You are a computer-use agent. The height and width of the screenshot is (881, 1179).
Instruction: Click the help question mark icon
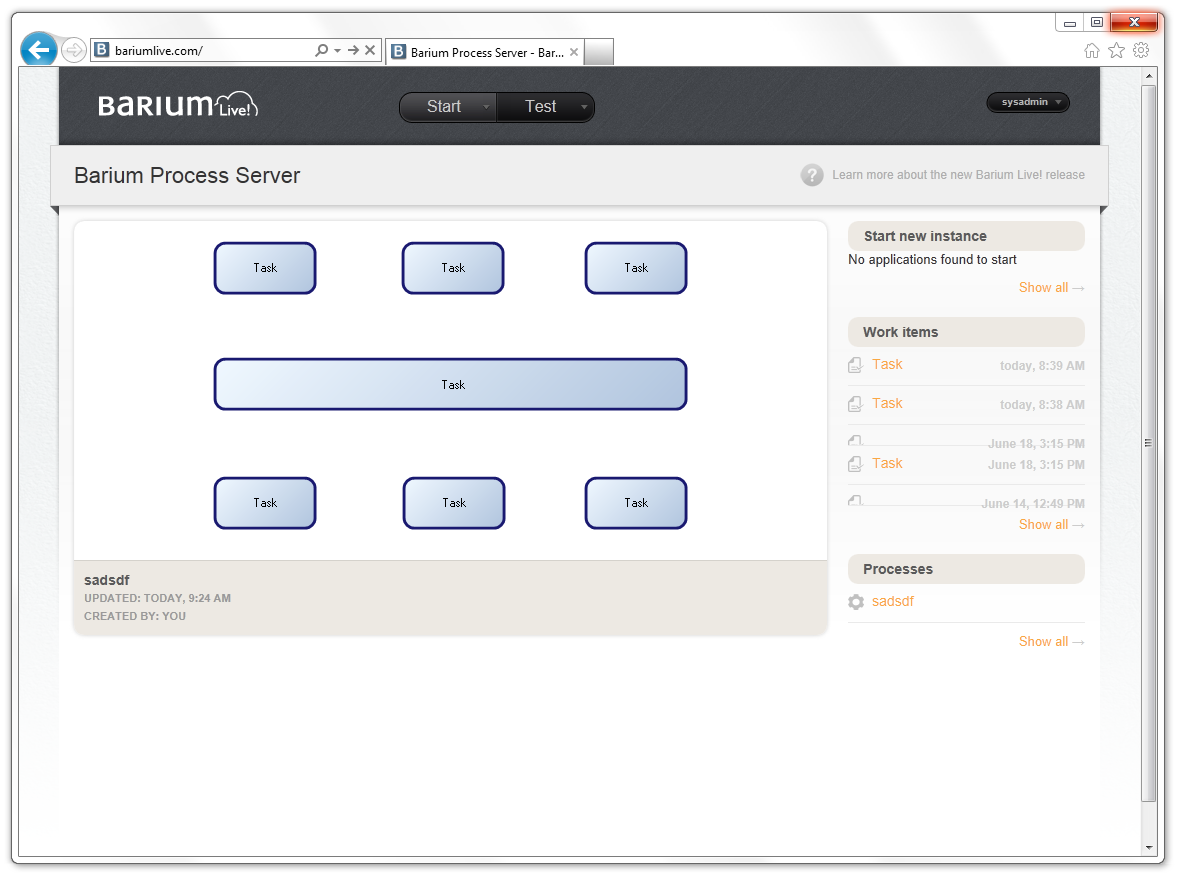coord(812,175)
